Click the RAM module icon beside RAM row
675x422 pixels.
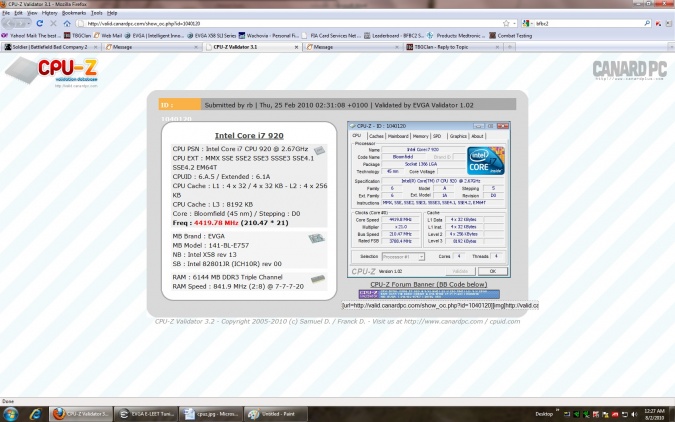(x=318, y=279)
